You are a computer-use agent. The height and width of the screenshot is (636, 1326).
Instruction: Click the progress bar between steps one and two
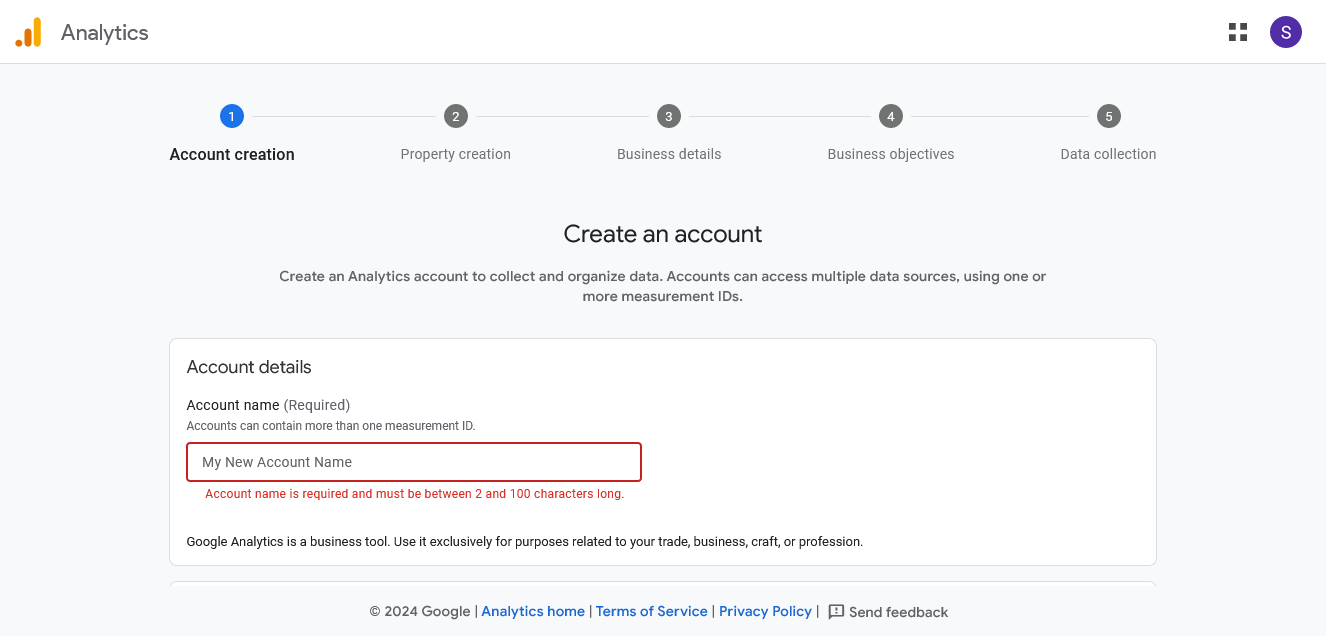[343, 115]
